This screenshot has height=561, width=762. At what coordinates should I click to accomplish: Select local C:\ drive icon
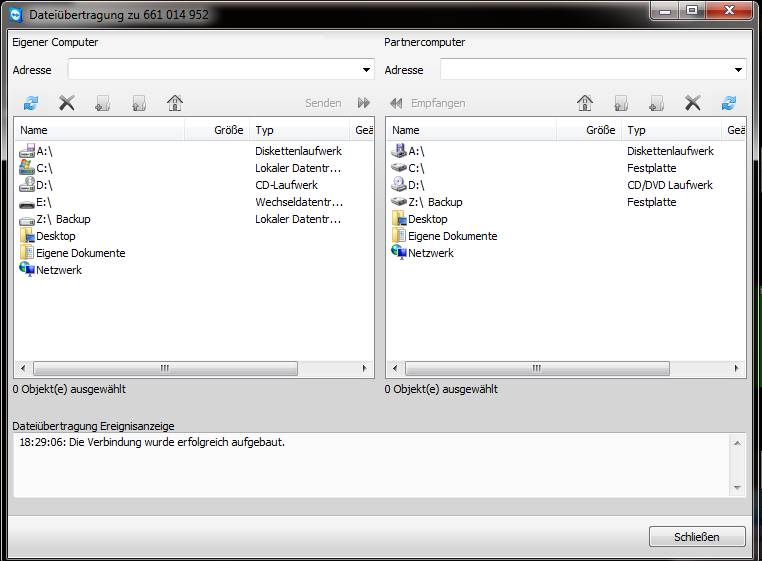(x=27, y=168)
